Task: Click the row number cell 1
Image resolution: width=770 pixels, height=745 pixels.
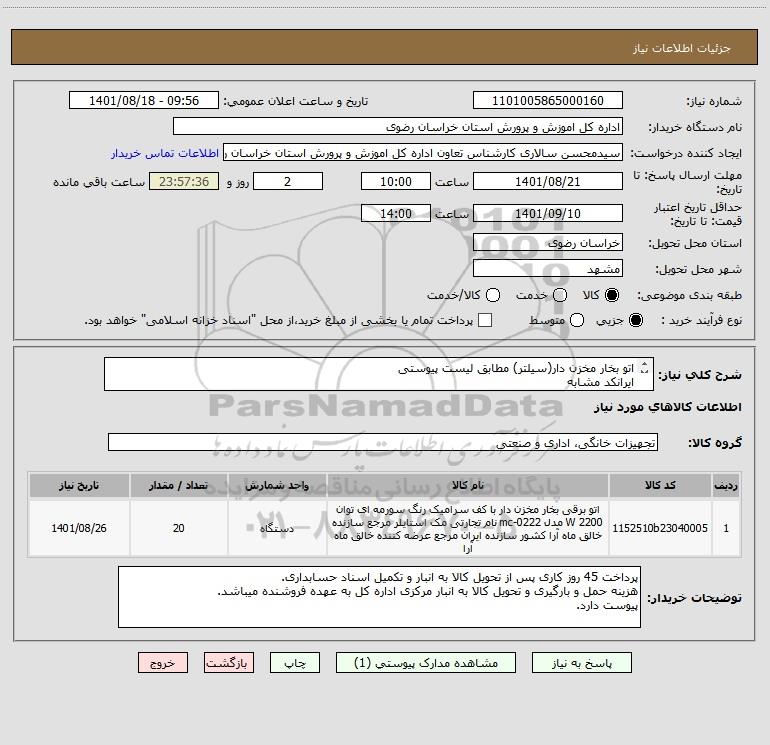Action: pos(726,528)
